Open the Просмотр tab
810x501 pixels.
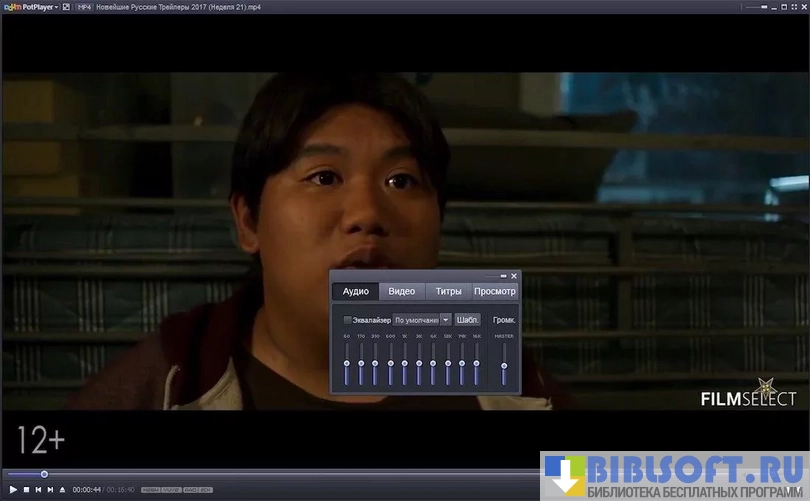click(x=494, y=292)
